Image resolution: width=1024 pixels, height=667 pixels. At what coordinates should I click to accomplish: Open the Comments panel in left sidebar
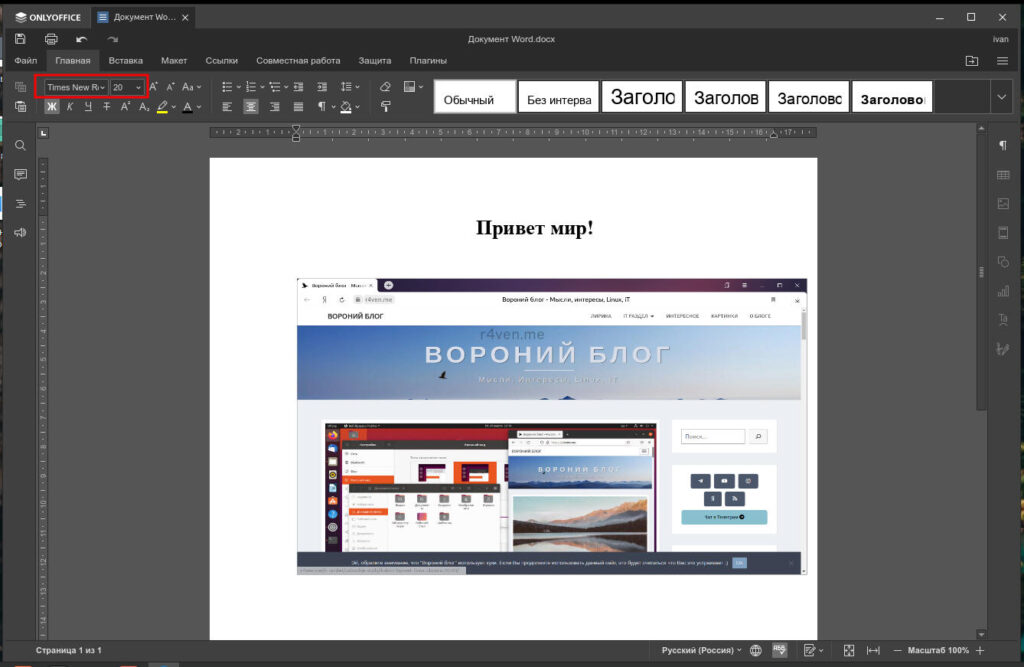[20, 175]
